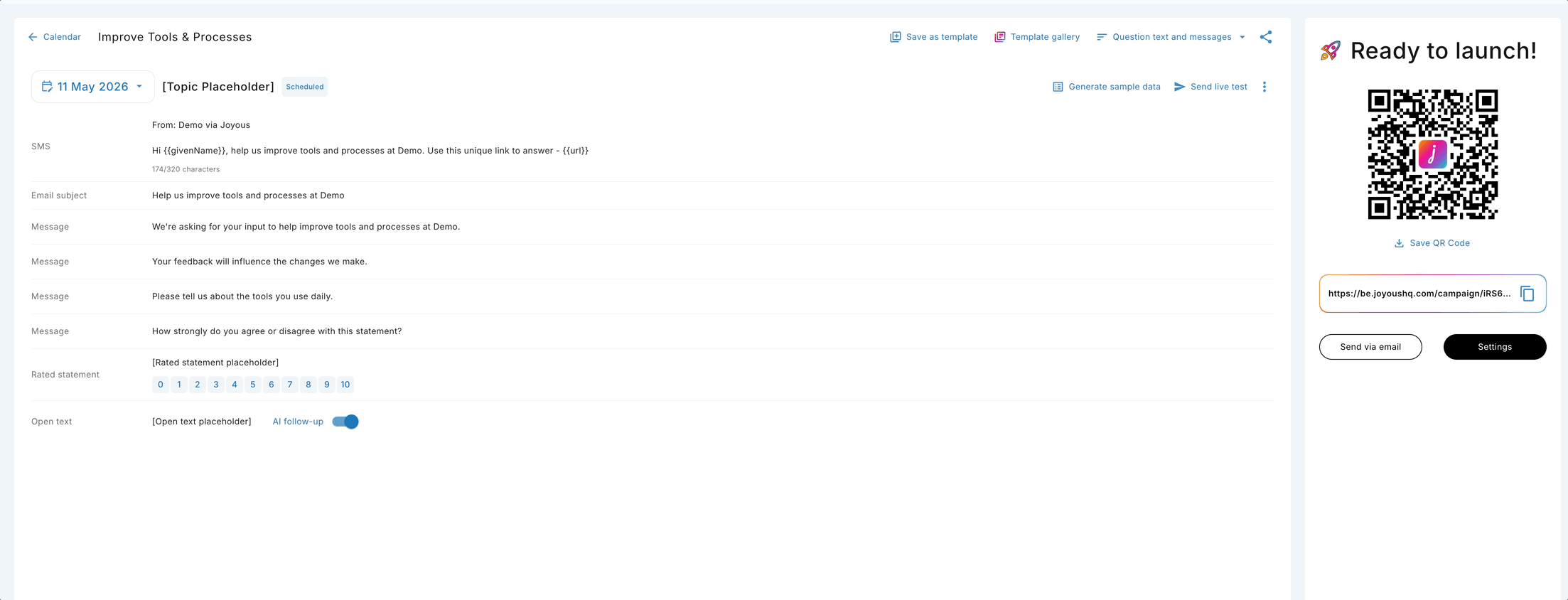Screen dimensions: 1568x600
Task: Select rating 3 on the rated statement
Action: coord(216,385)
